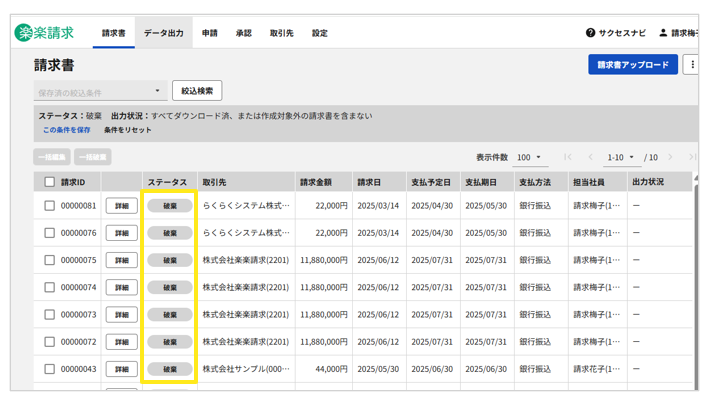Open サクセスナビ help icon
Image resolution: width=713 pixels, height=404 pixels.
coord(590,33)
